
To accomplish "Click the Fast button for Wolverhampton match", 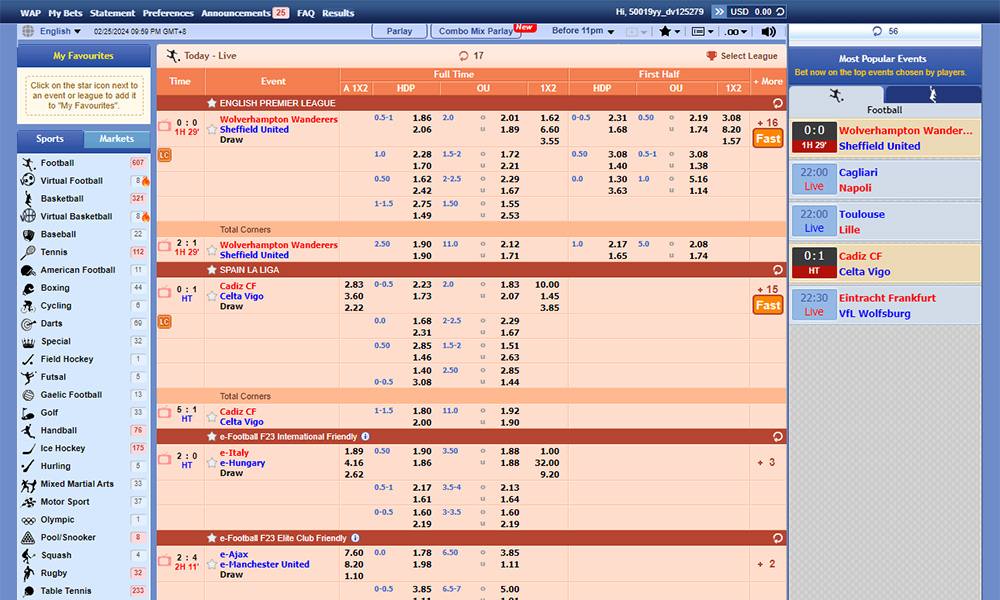I will [768, 138].
